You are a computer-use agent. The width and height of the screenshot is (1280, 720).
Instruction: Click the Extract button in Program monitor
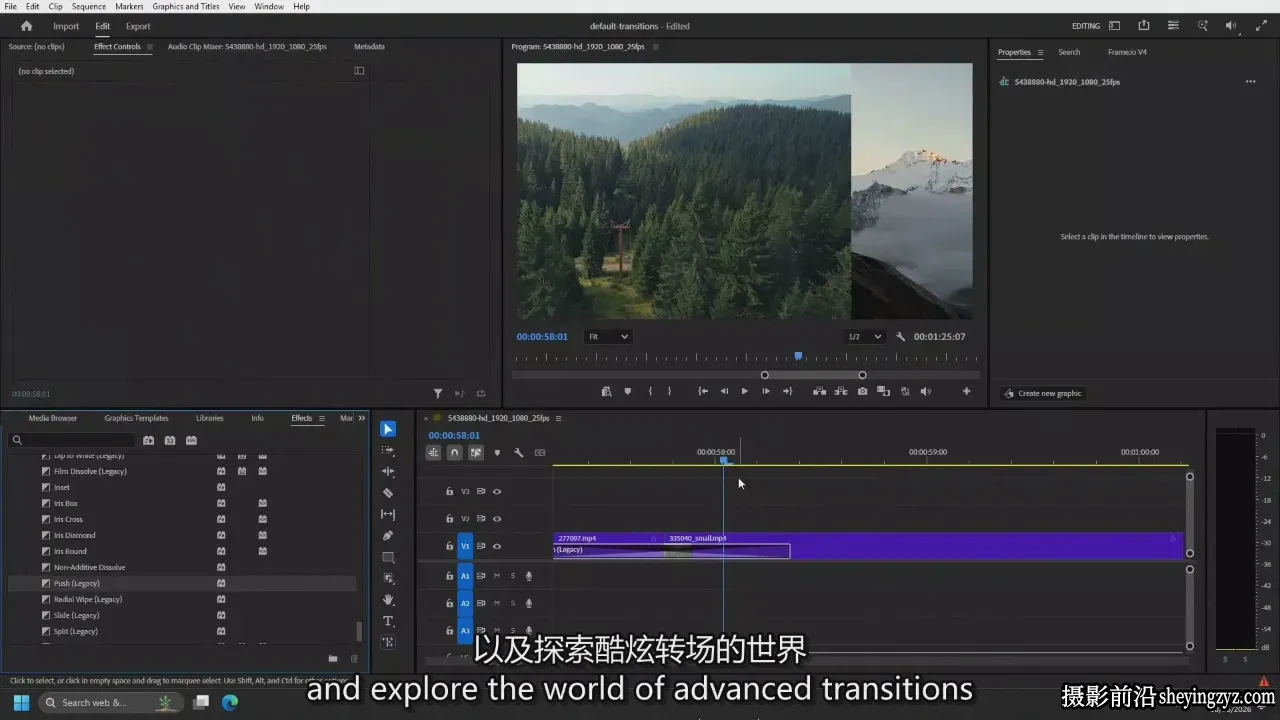841,391
